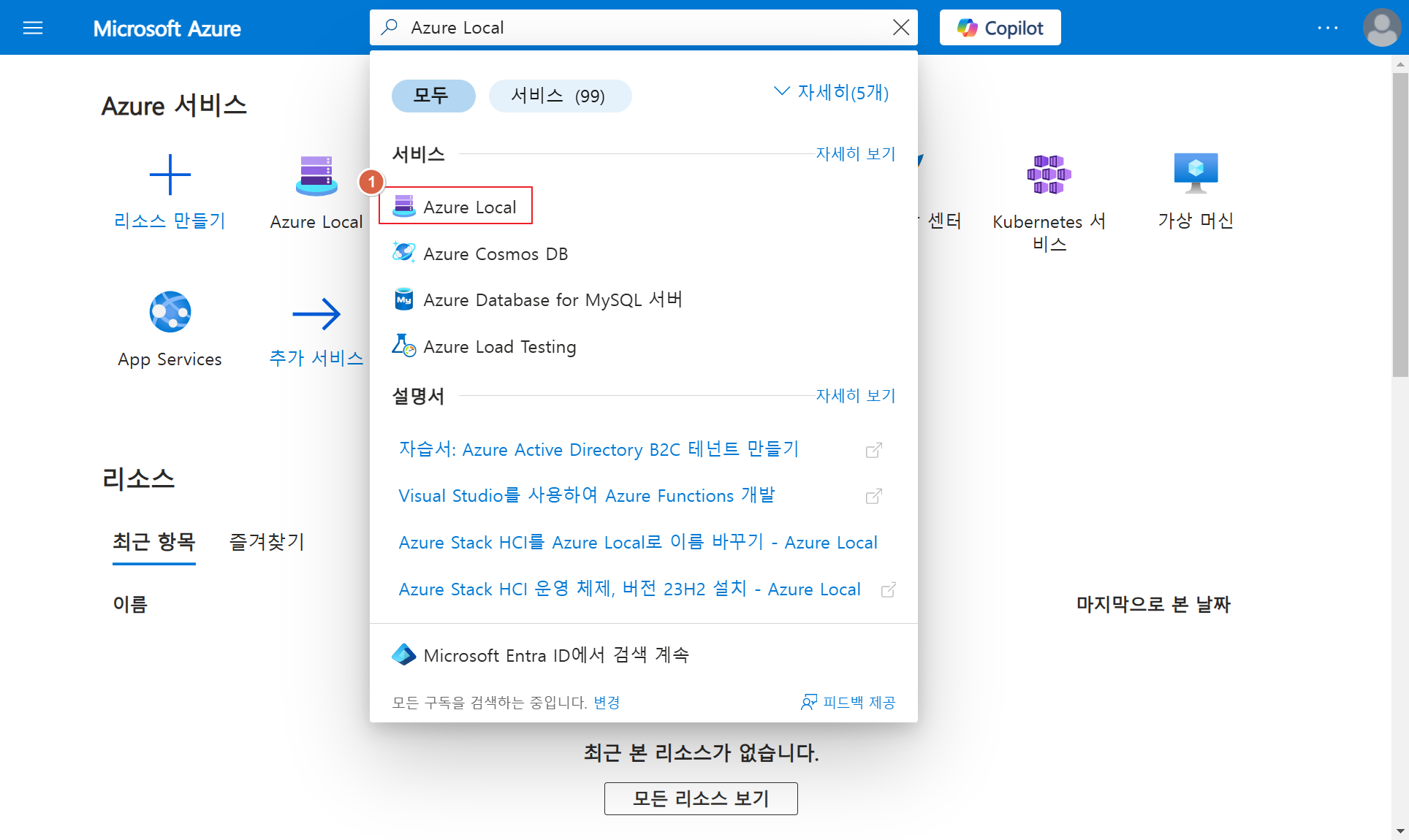The height and width of the screenshot is (840, 1409).
Task: Select the 서비스 (99) filter pill
Action: point(559,96)
